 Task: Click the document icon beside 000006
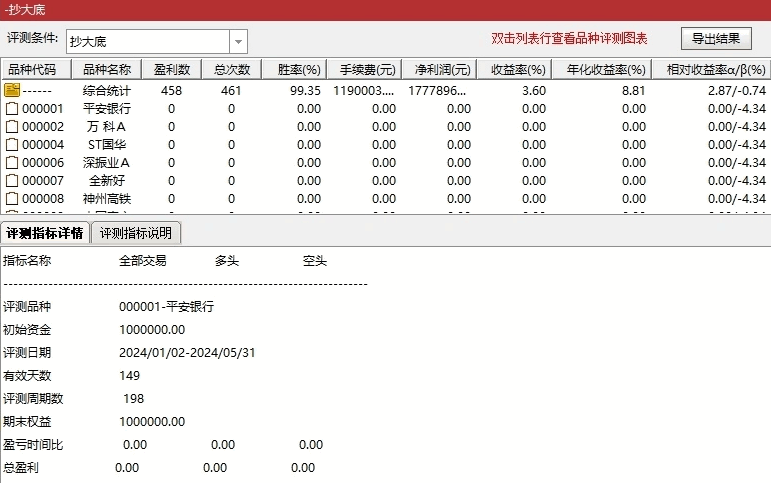(12, 162)
